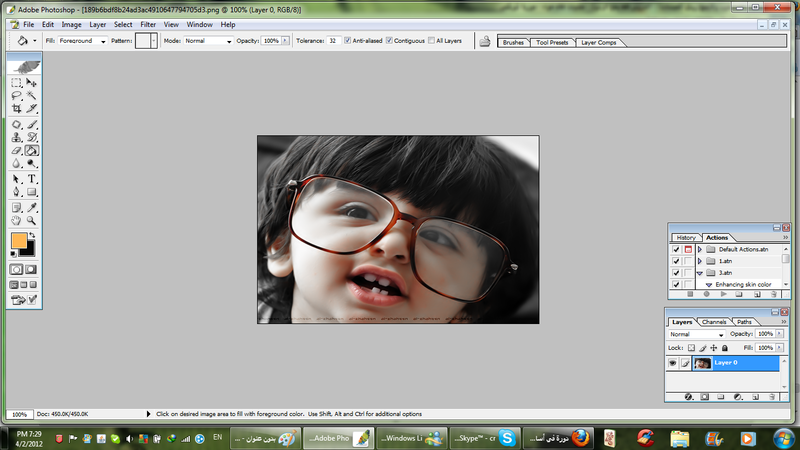Uncheck the Anti-aliased checkbox
The image size is (800, 450).
tap(347, 41)
